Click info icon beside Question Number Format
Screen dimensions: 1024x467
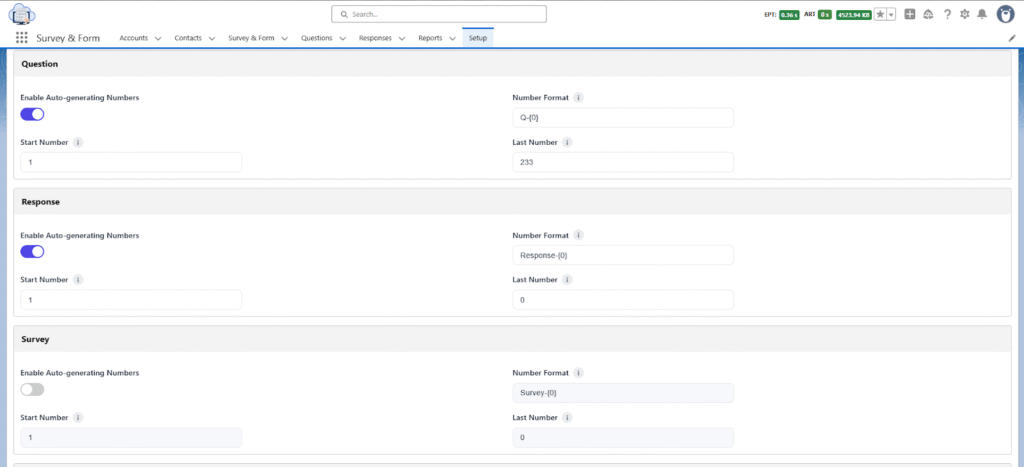[x=579, y=98]
